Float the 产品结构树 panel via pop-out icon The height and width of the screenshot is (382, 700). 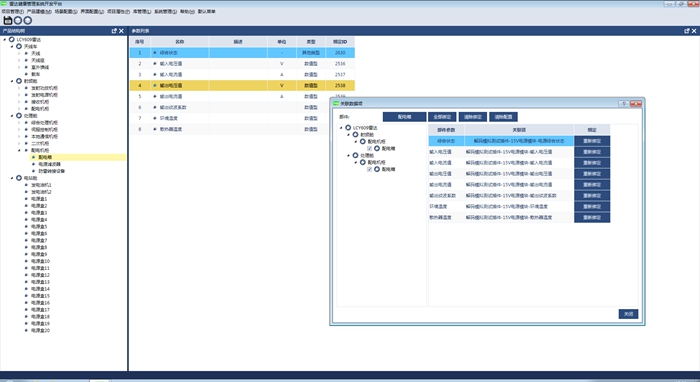click(114, 31)
